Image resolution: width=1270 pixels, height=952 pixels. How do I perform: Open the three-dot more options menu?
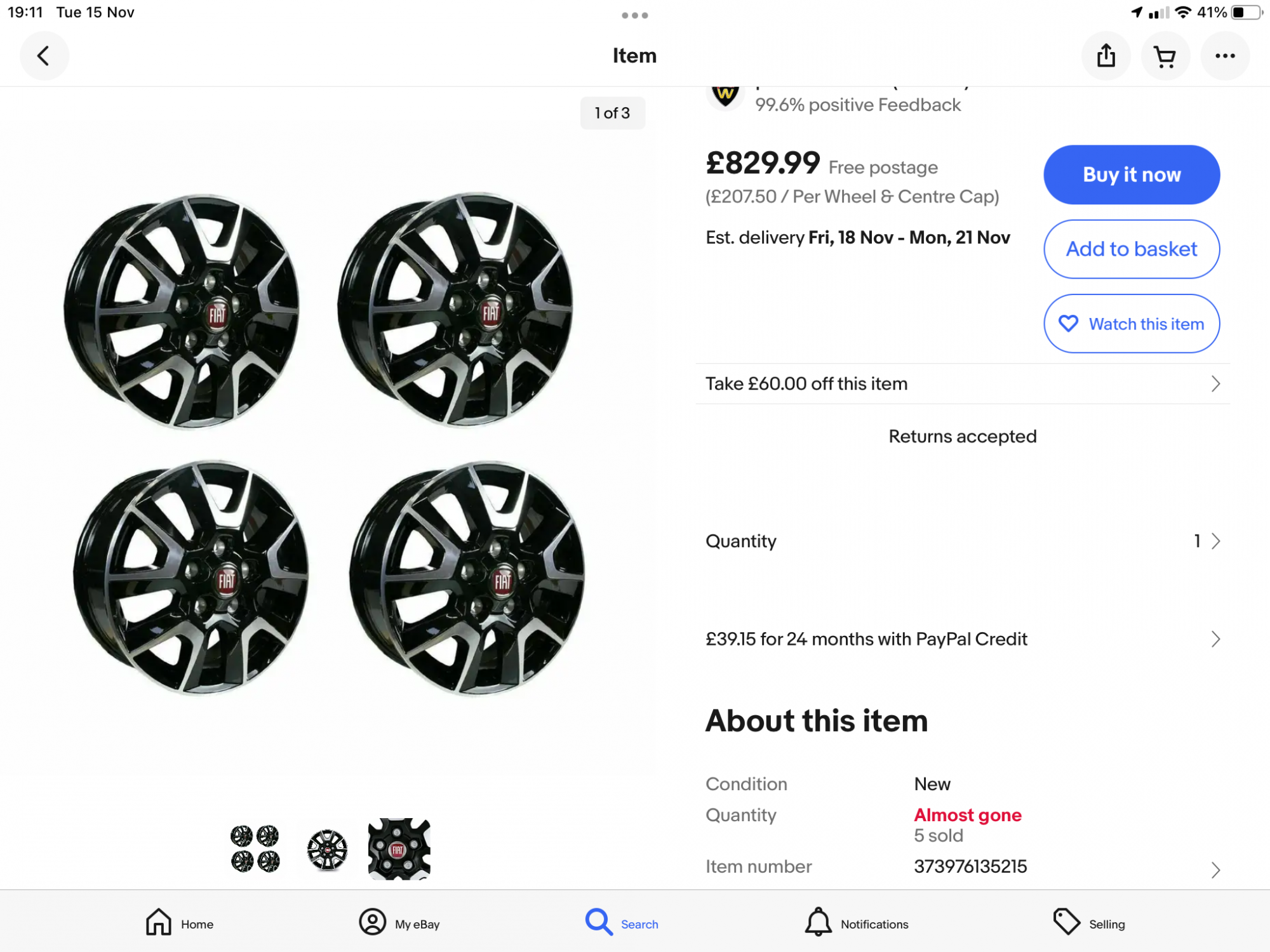[1224, 56]
